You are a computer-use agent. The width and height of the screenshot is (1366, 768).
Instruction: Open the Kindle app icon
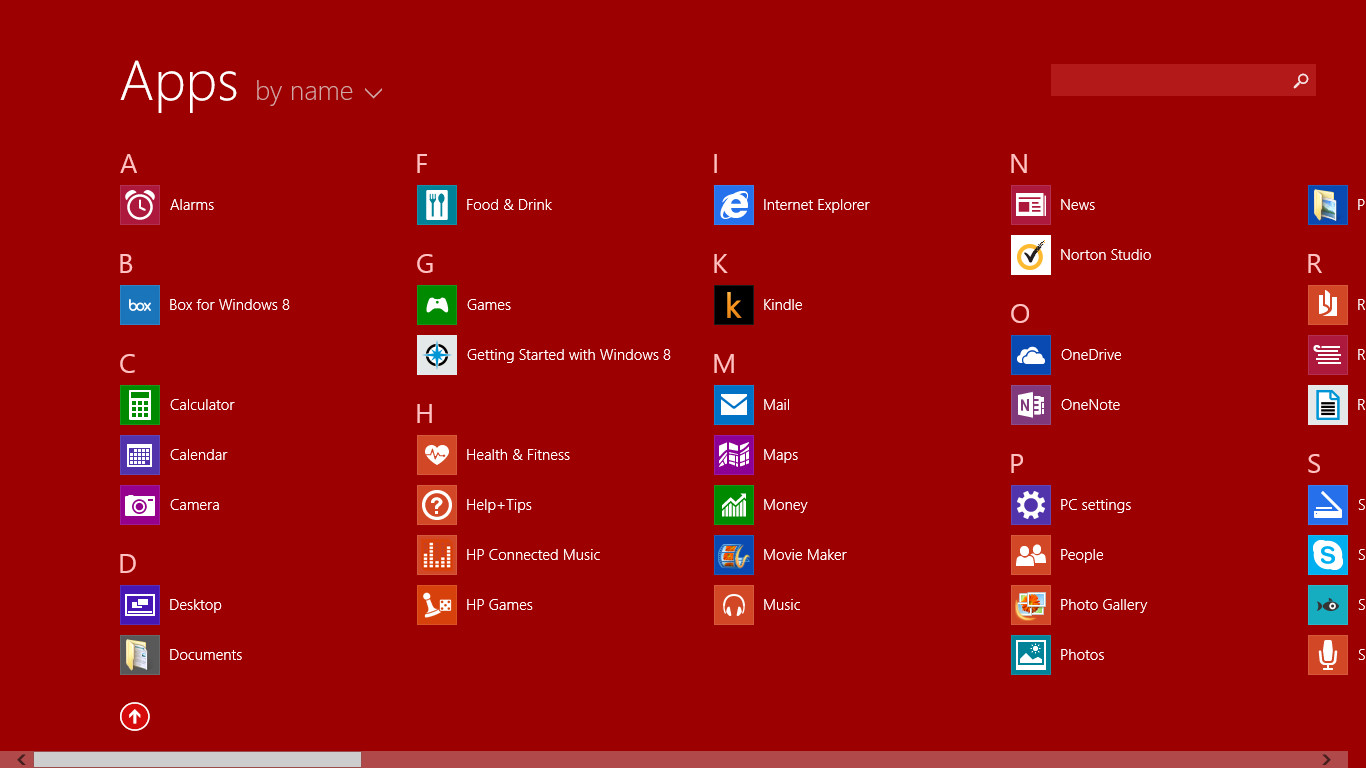point(734,305)
